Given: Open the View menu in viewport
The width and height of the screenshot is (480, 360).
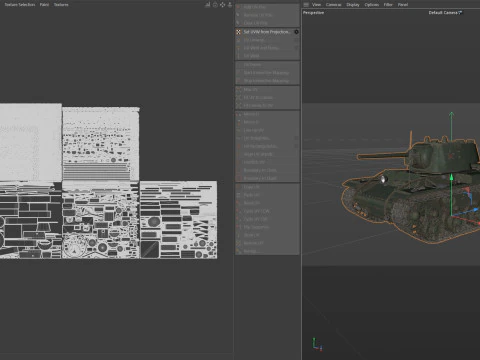Looking at the screenshot, I should [x=316, y=5].
